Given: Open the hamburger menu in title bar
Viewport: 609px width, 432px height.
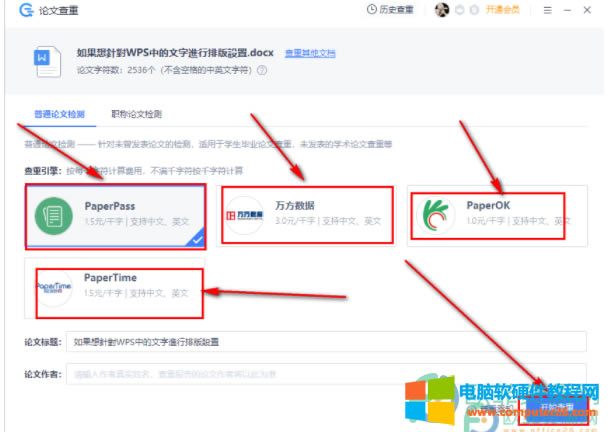Looking at the screenshot, I should click(548, 10).
